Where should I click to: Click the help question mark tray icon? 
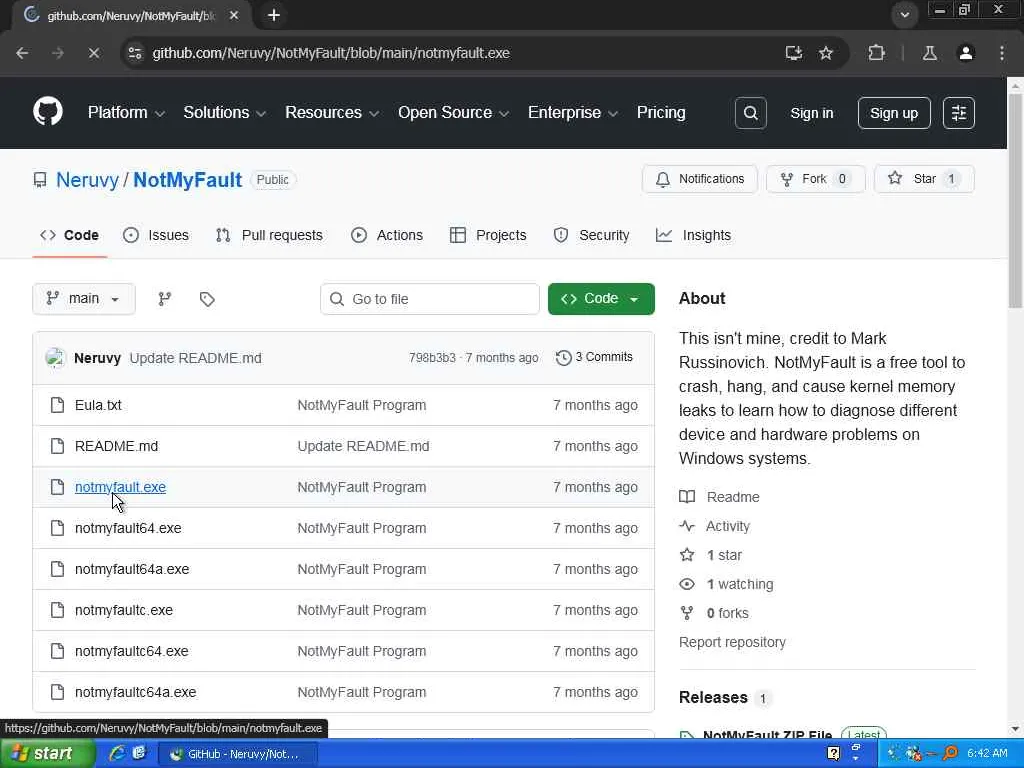click(833, 754)
